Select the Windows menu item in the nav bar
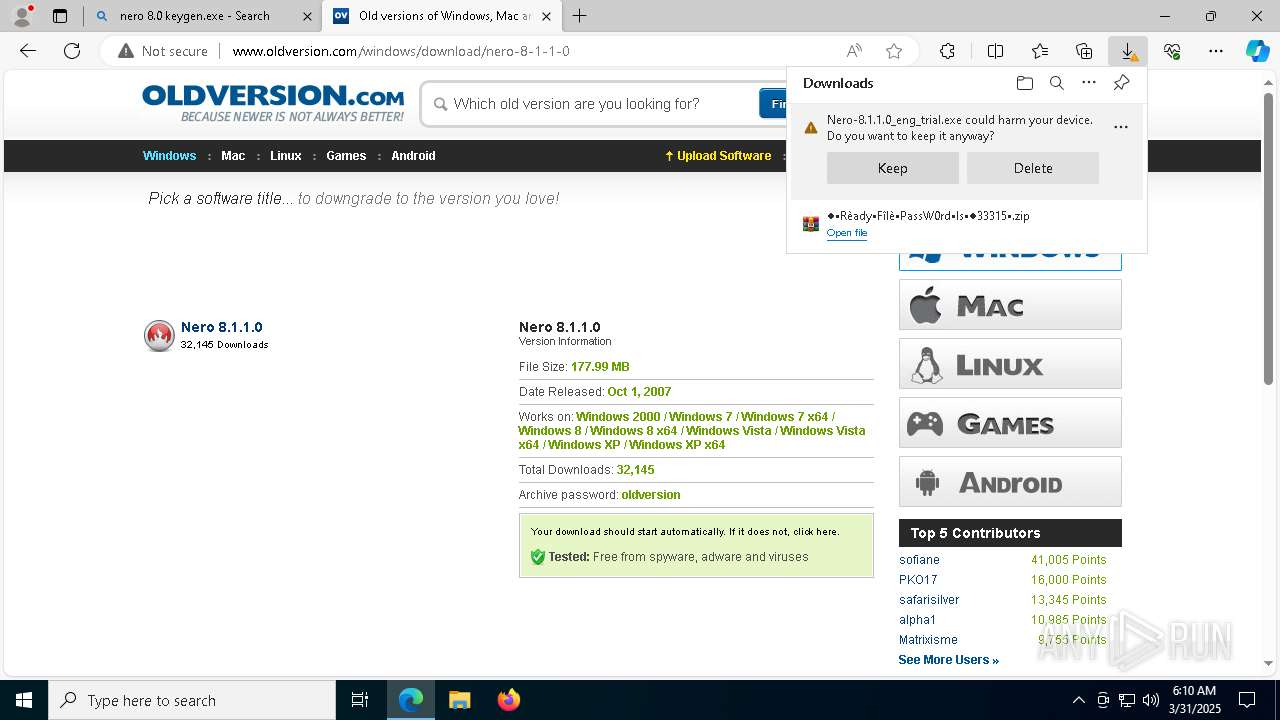The image size is (1280, 720). (x=169, y=156)
